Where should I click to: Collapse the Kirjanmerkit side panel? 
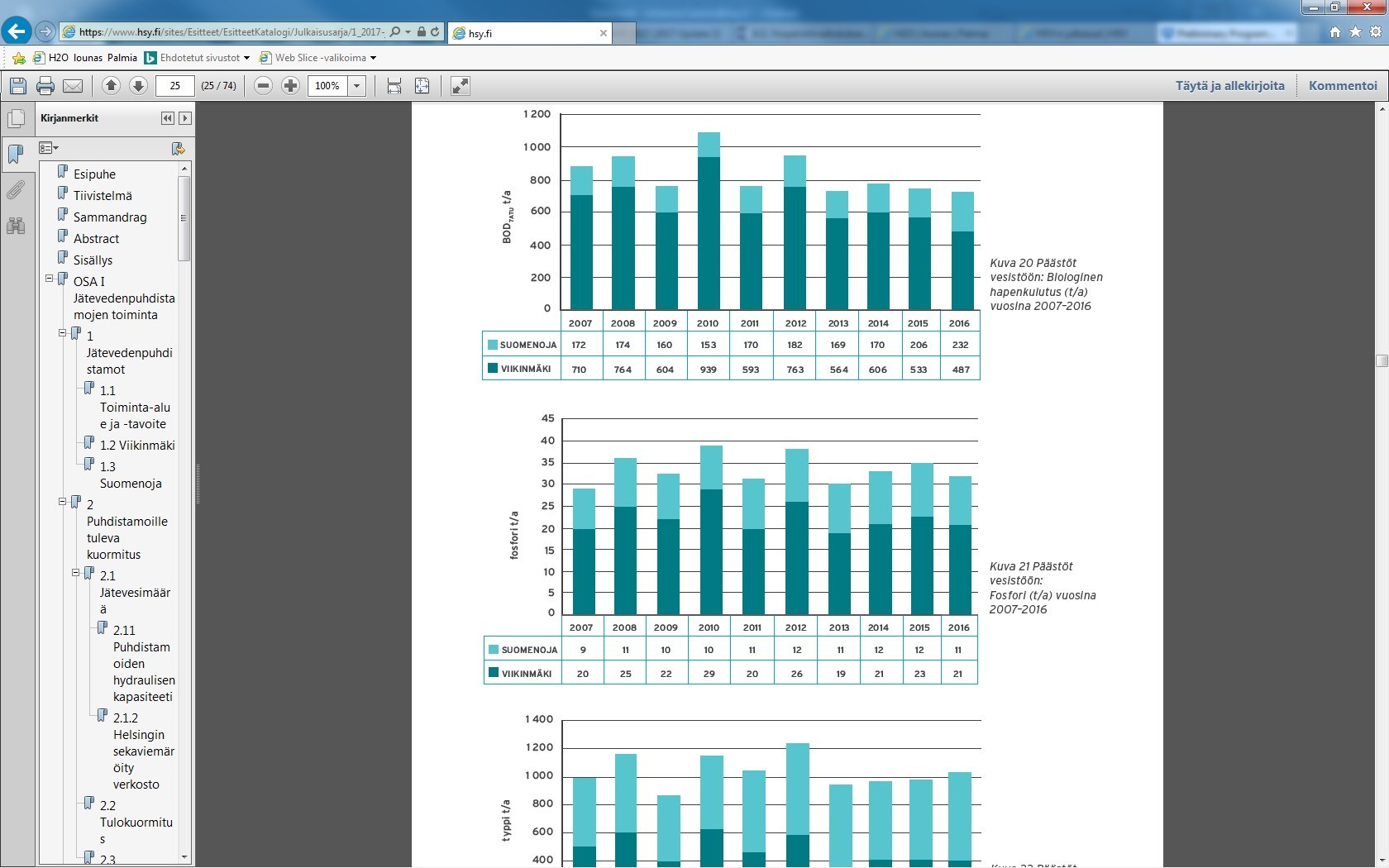pos(168,118)
